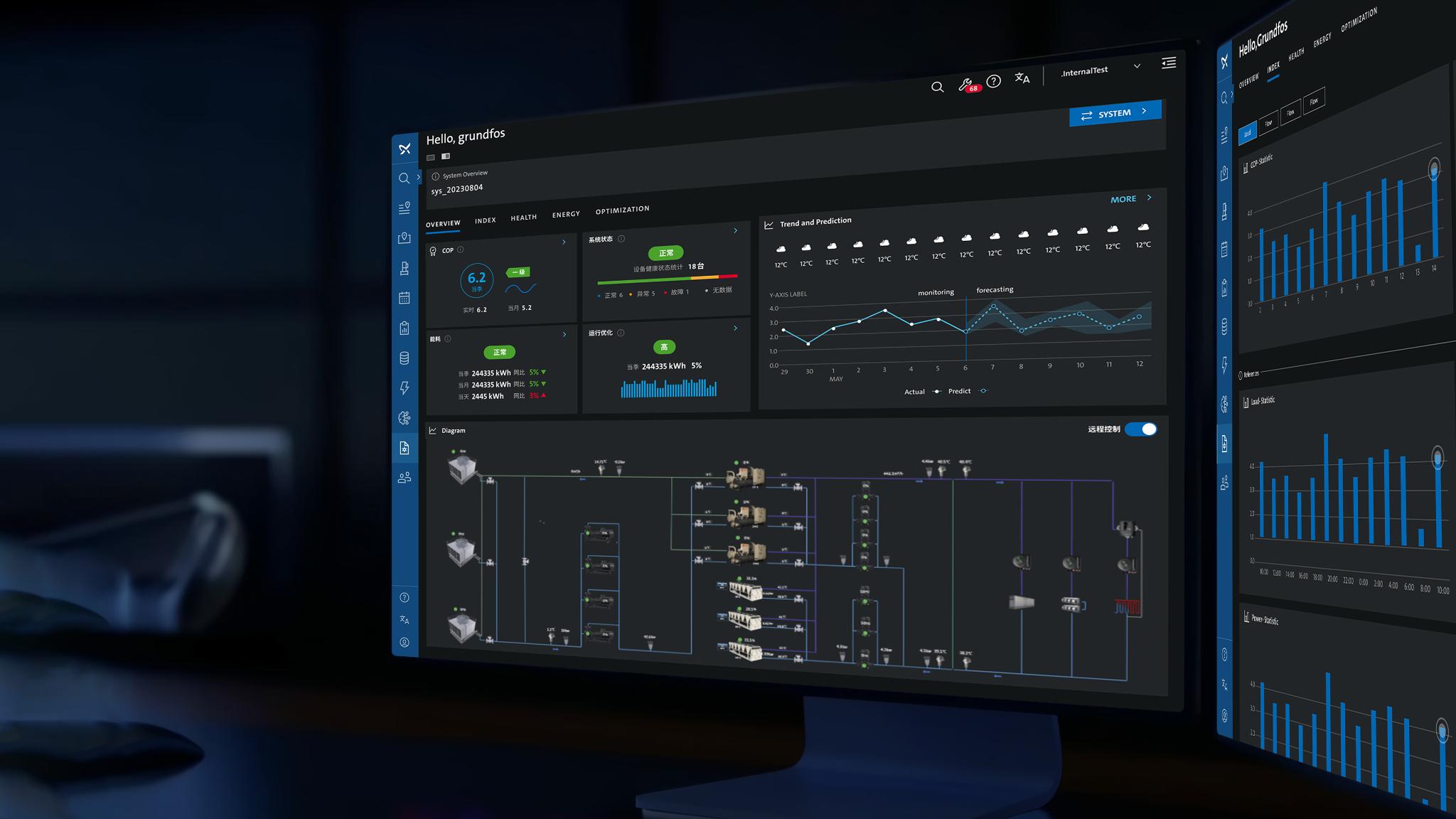Click the Load button on right monitor

(x=1248, y=134)
